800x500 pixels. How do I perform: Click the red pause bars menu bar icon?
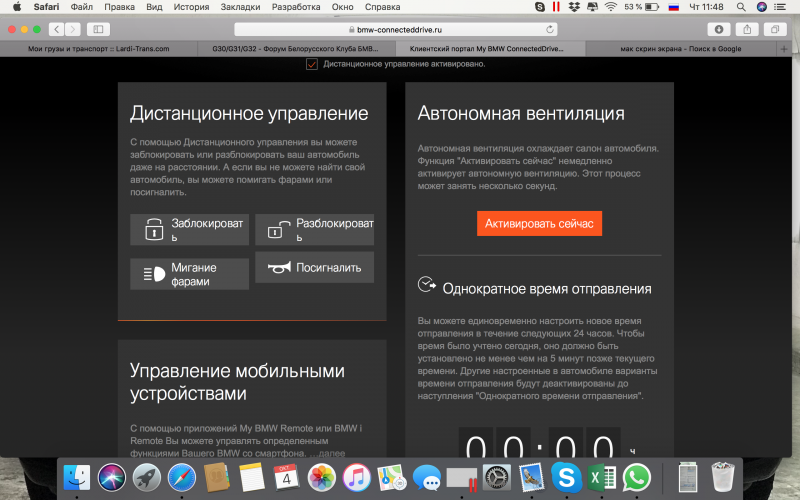(556, 7)
